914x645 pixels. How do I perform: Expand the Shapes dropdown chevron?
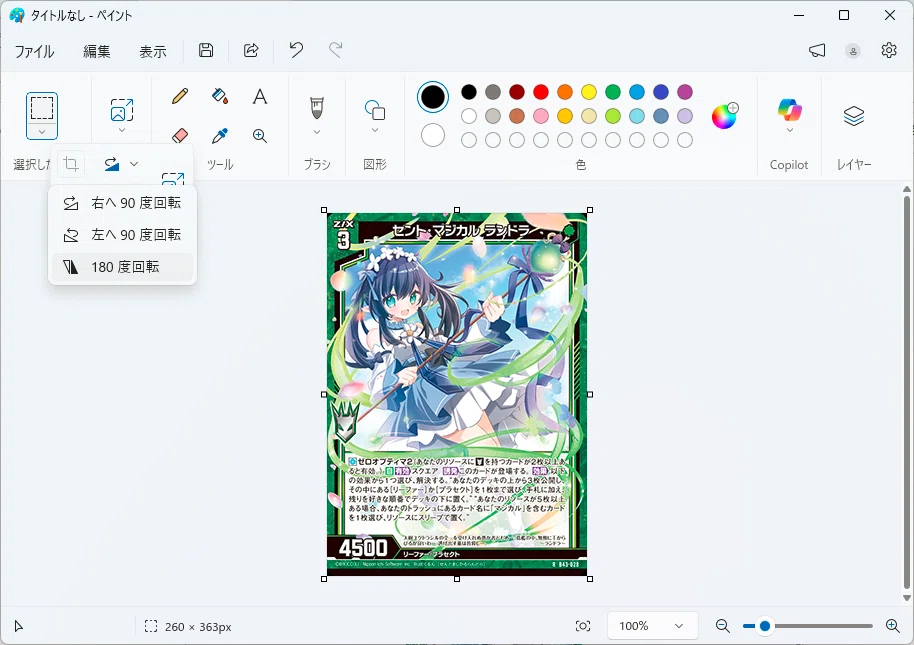375,131
